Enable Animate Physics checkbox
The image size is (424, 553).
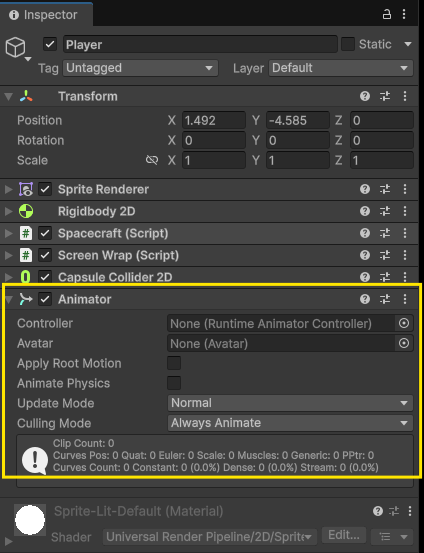point(174,383)
